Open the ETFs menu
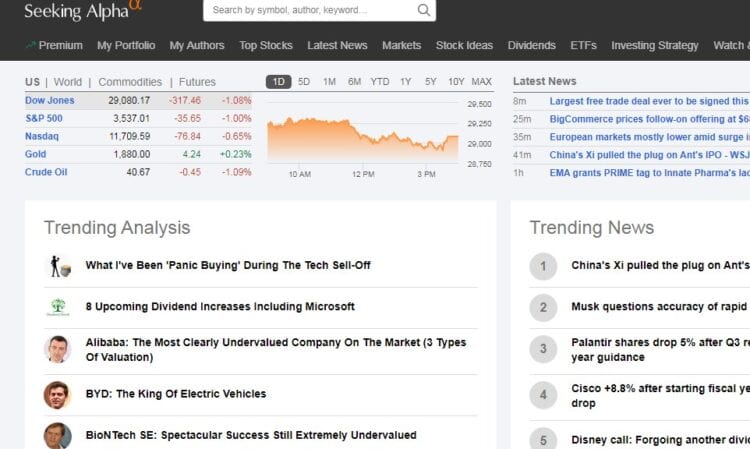This screenshot has height=449, width=750. [x=584, y=45]
